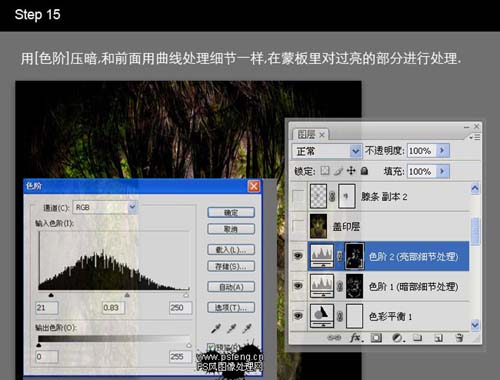Pick the black point eyedropper in Levels dialog
Screen dimensions: 500x380
[216, 329]
